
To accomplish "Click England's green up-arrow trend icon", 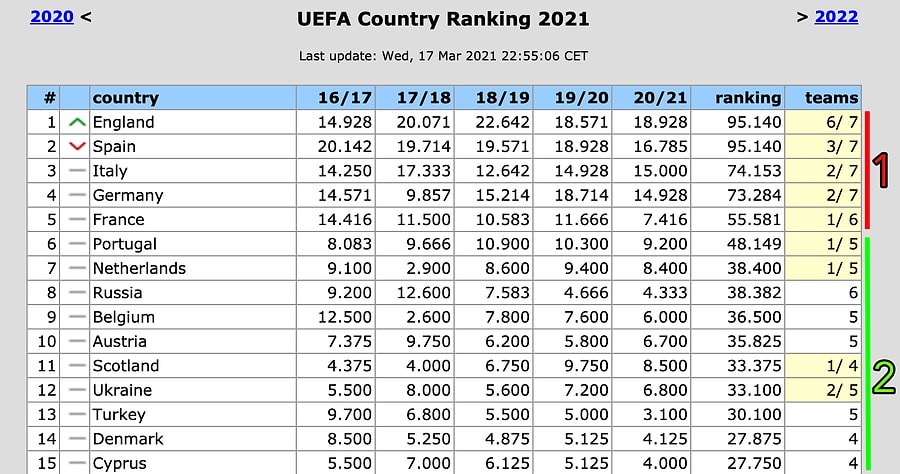I will click(x=77, y=122).
